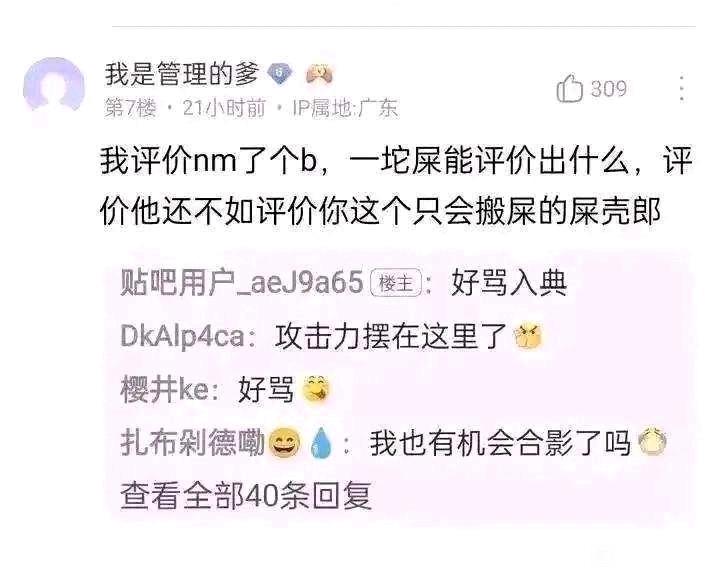This screenshot has height=575, width=720.
Task: Tap the blue diamond level badge
Action: coord(281,73)
